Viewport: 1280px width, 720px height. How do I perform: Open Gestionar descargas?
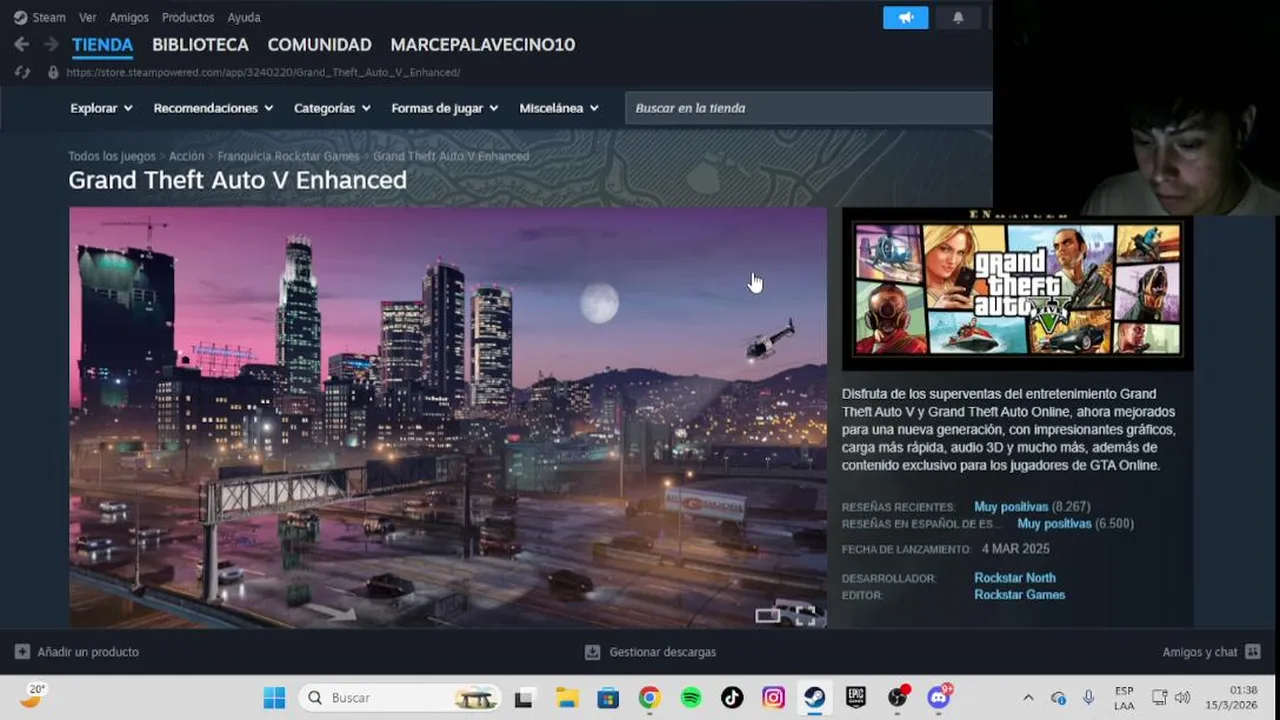[x=663, y=652]
